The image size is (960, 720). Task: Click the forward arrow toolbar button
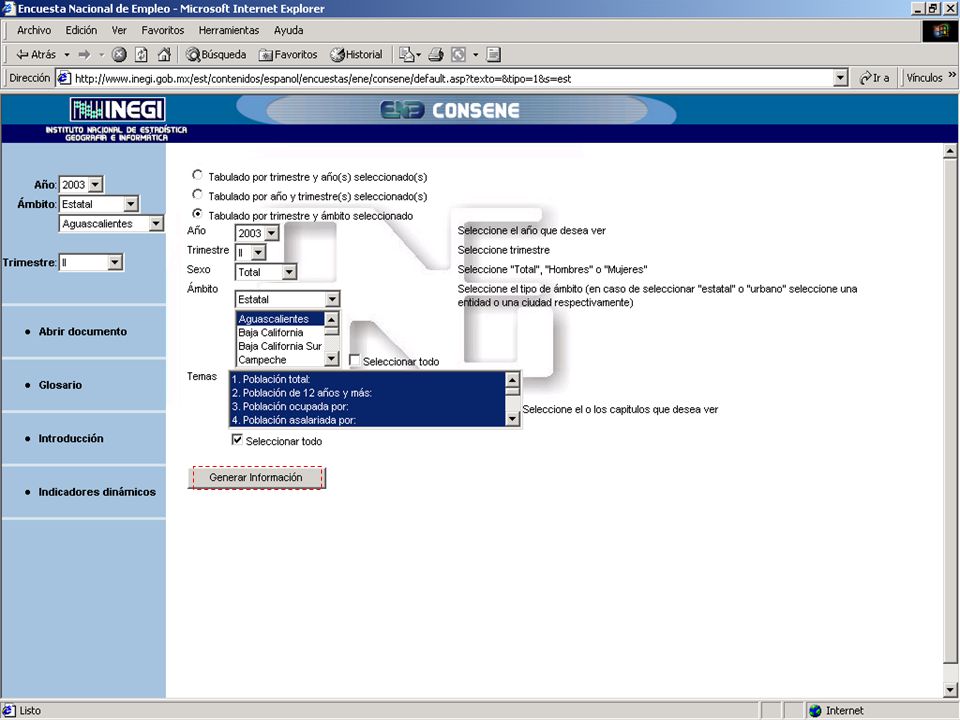(x=84, y=54)
